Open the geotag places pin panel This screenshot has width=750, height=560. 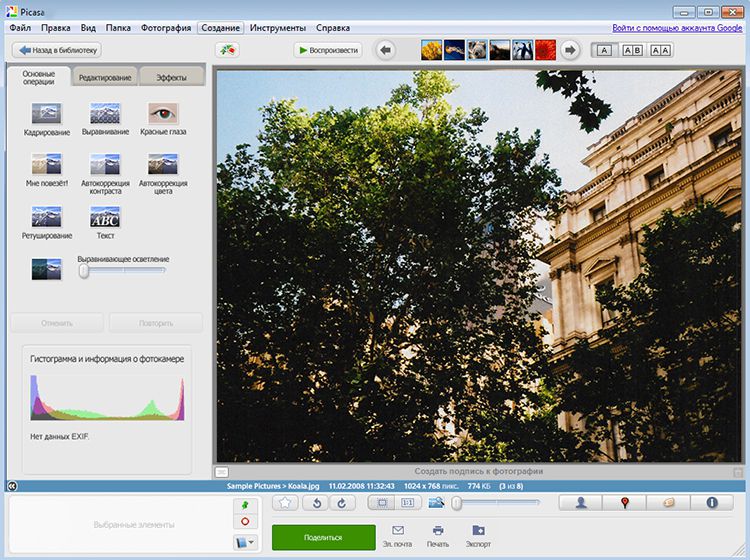(625, 503)
